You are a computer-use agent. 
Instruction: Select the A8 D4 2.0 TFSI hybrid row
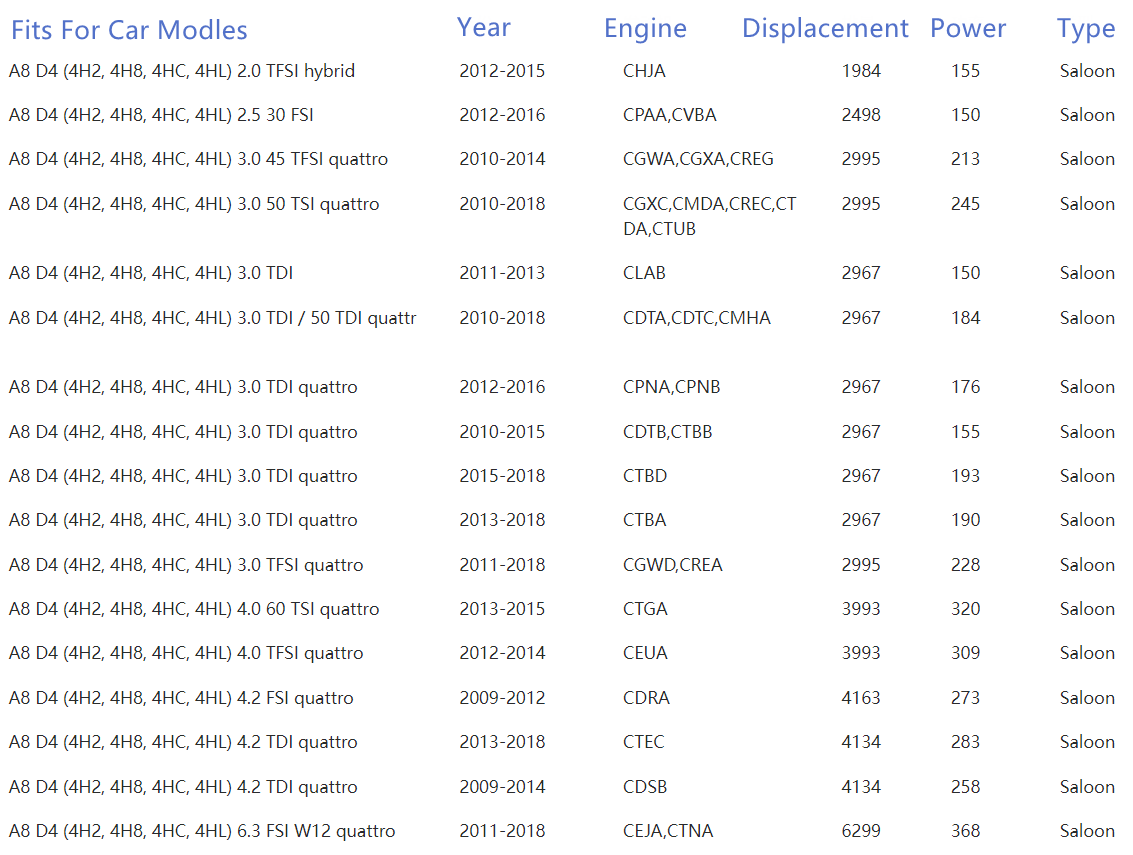tap(562, 71)
